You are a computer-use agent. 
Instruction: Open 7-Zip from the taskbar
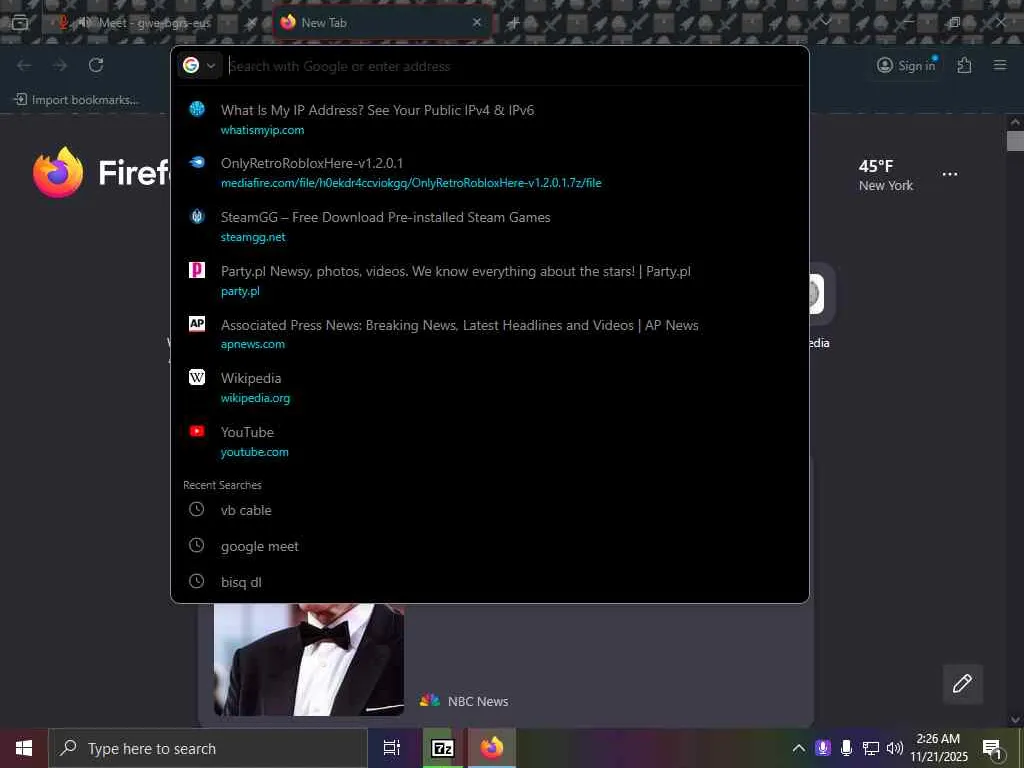click(442, 748)
